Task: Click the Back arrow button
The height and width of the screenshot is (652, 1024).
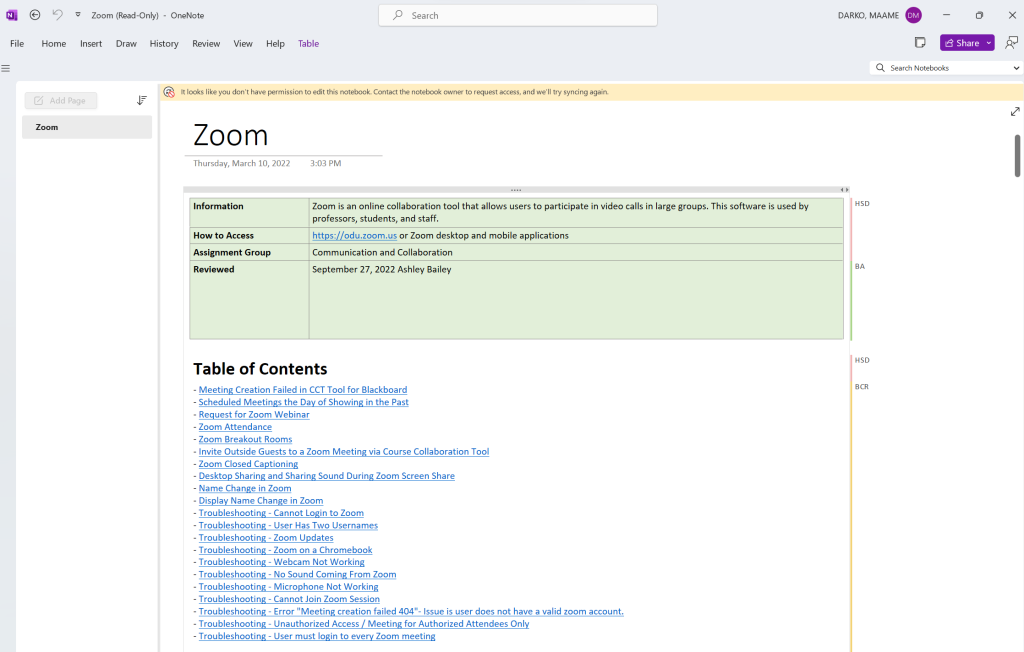Action: click(35, 15)
